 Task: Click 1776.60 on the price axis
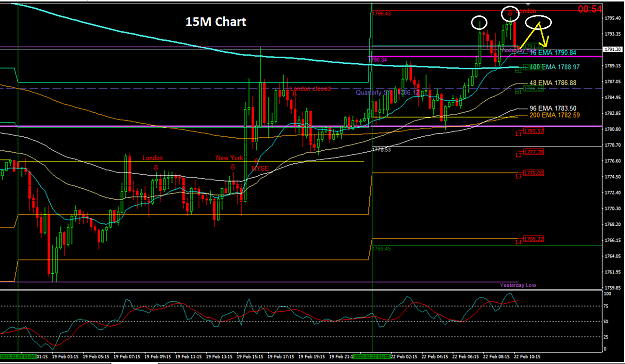(612, 161)
